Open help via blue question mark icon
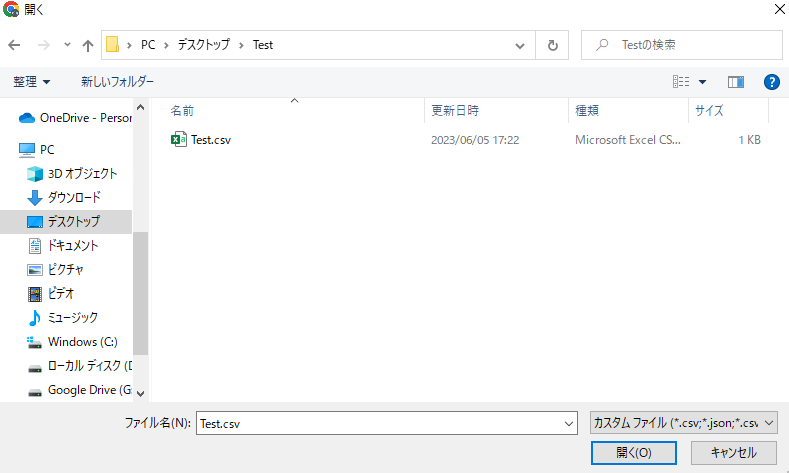 point(771,82)
